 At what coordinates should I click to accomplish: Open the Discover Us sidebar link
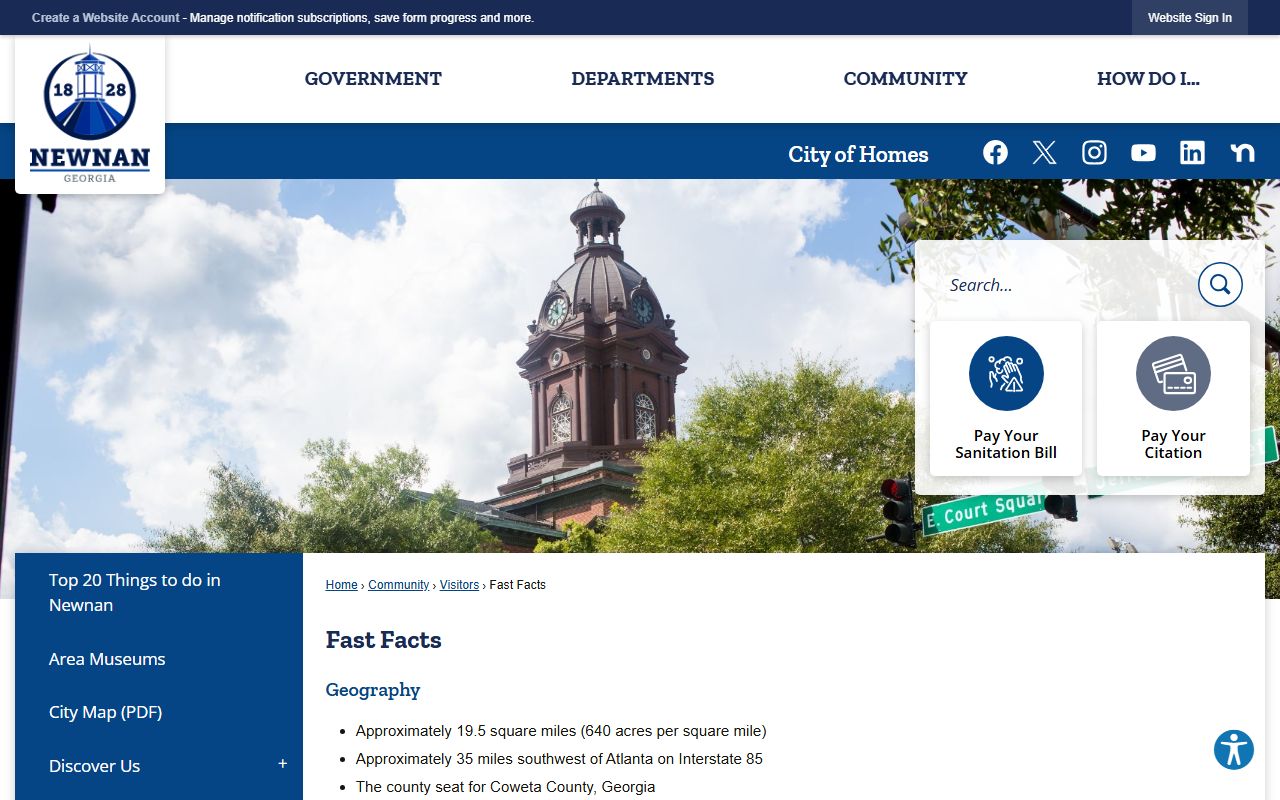click(94, 766)
